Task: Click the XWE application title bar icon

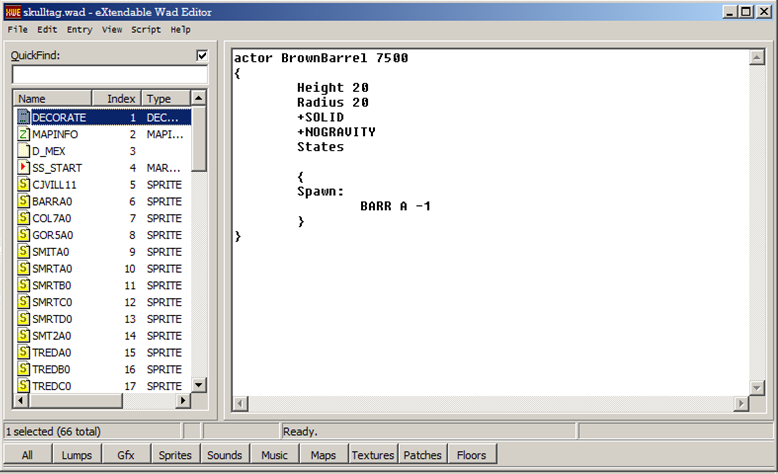Action: pos(13,12)
